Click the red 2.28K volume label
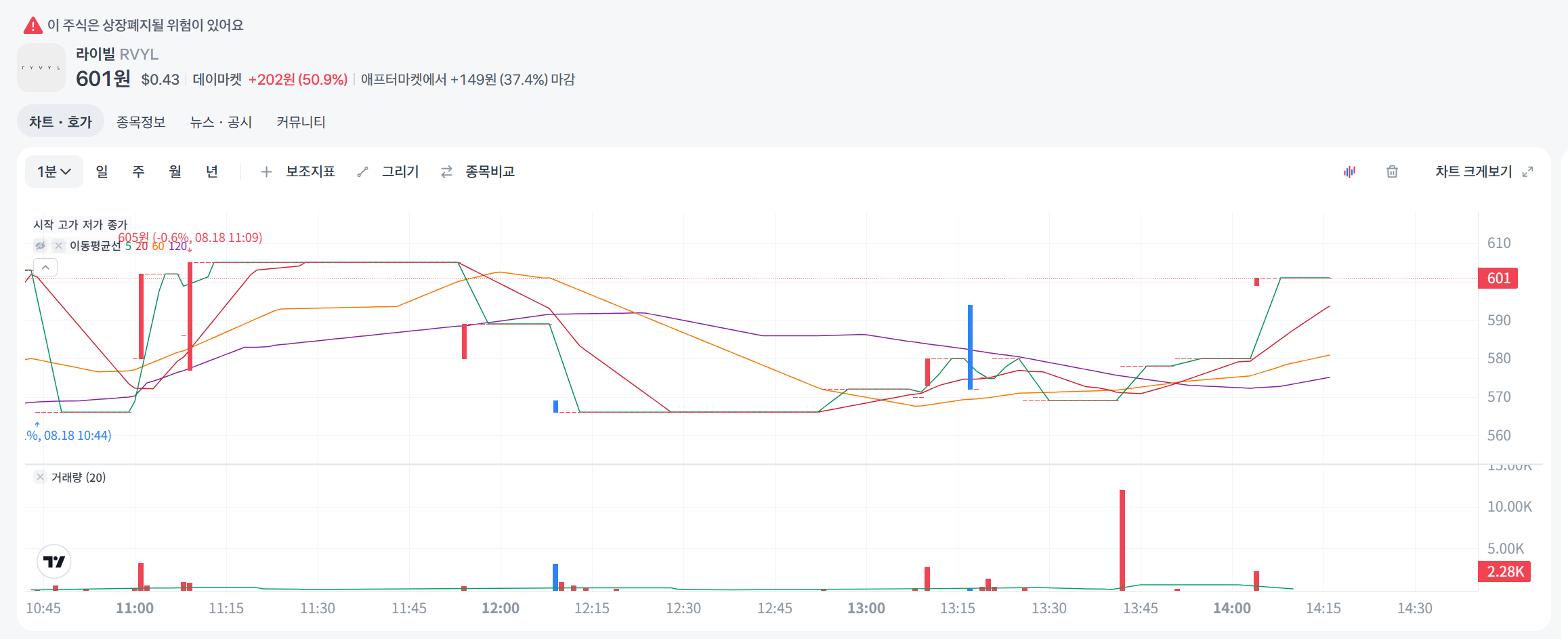Image resolution: width=1568 pixels, height=639 pixels. tap(1504, 571)
